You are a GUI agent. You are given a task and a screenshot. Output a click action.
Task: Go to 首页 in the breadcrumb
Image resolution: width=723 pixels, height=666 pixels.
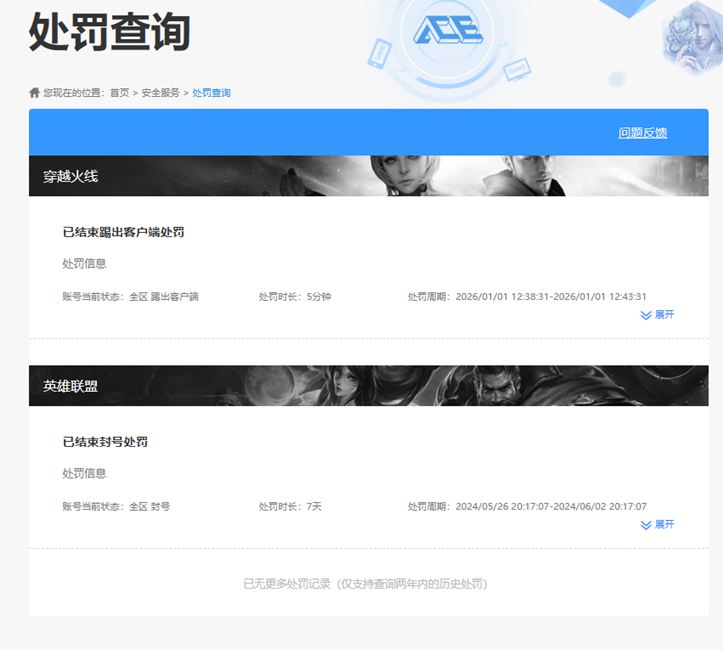119,93
